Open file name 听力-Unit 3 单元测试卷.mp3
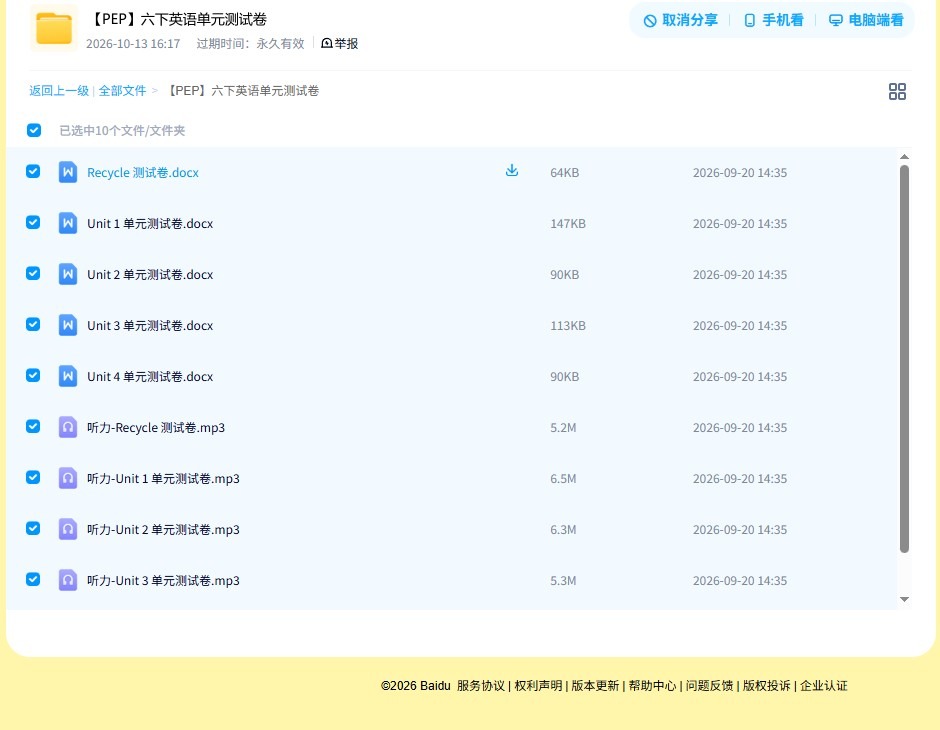The height and width of the screenshot is (730, 940). point(163,580)
